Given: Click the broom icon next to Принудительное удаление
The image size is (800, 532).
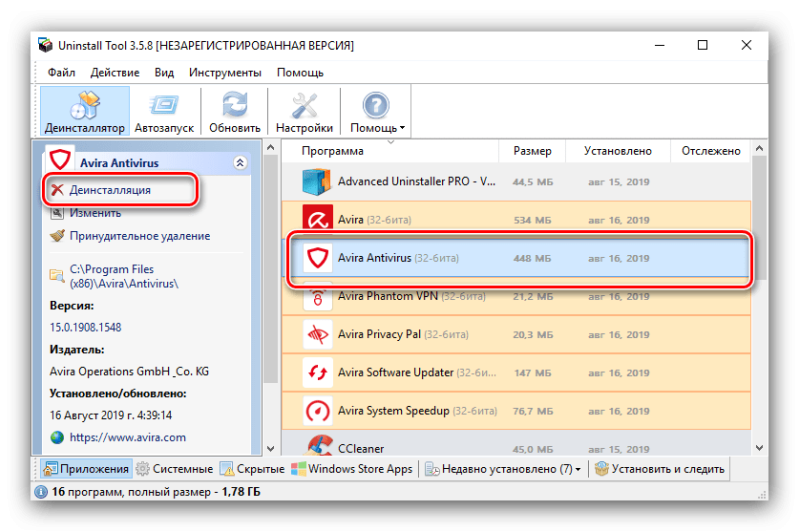Looking at the screenshot, I should pos(57,236).
